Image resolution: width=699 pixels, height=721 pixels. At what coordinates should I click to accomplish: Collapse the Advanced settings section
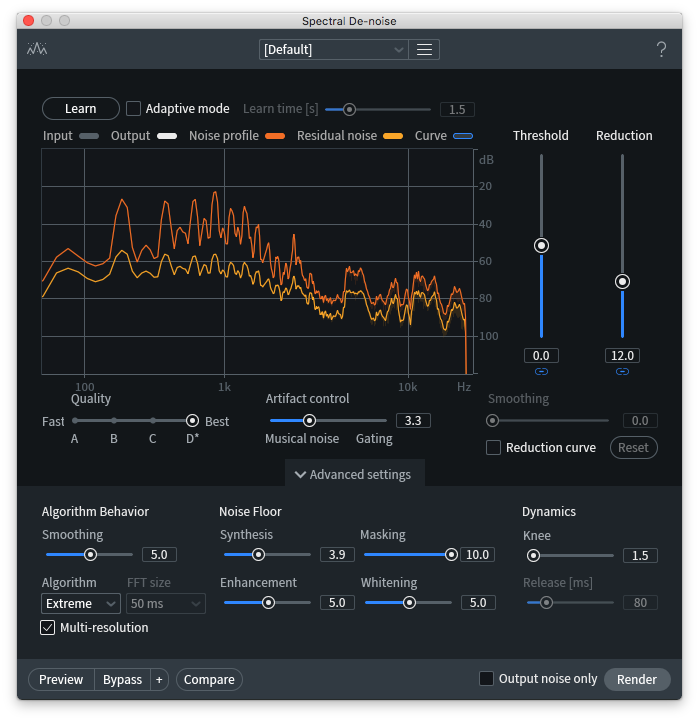[x=354, y=474]
